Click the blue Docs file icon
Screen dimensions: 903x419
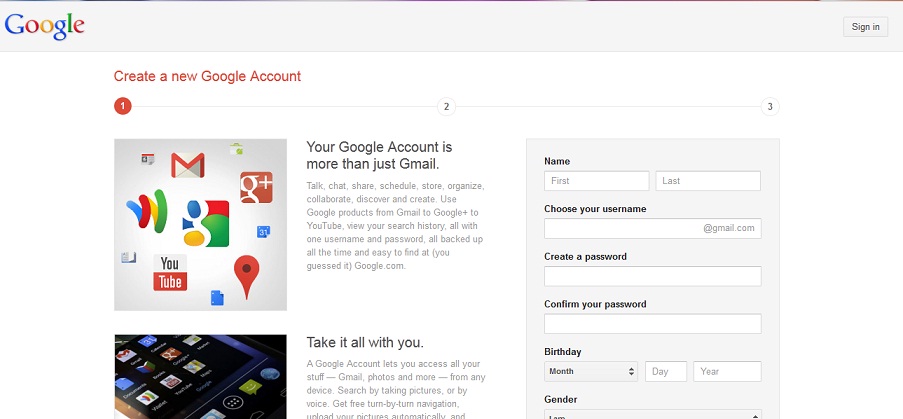click(x=217, y=298)
